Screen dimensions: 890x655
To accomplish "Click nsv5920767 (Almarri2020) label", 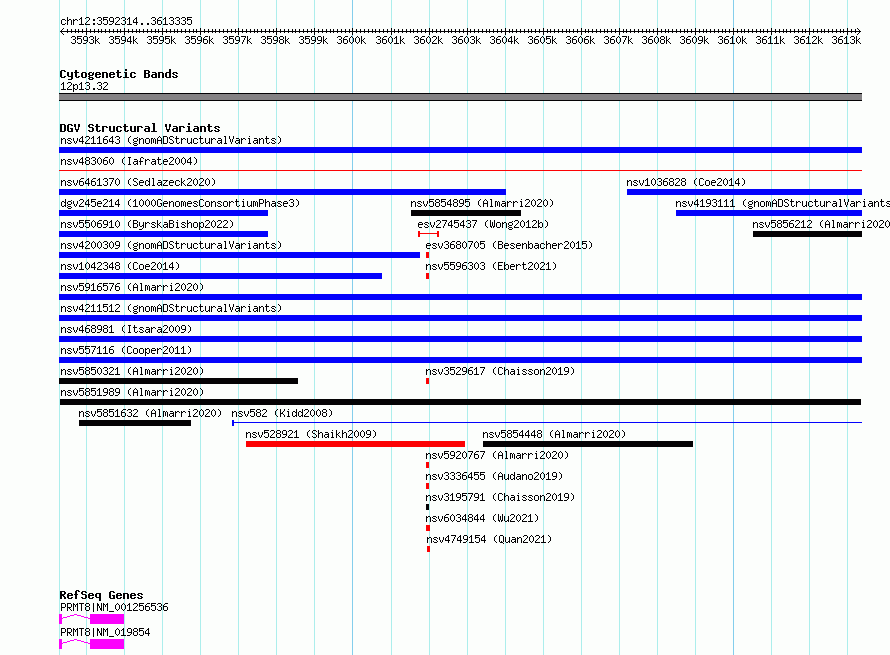I will [x=497, y=455].
